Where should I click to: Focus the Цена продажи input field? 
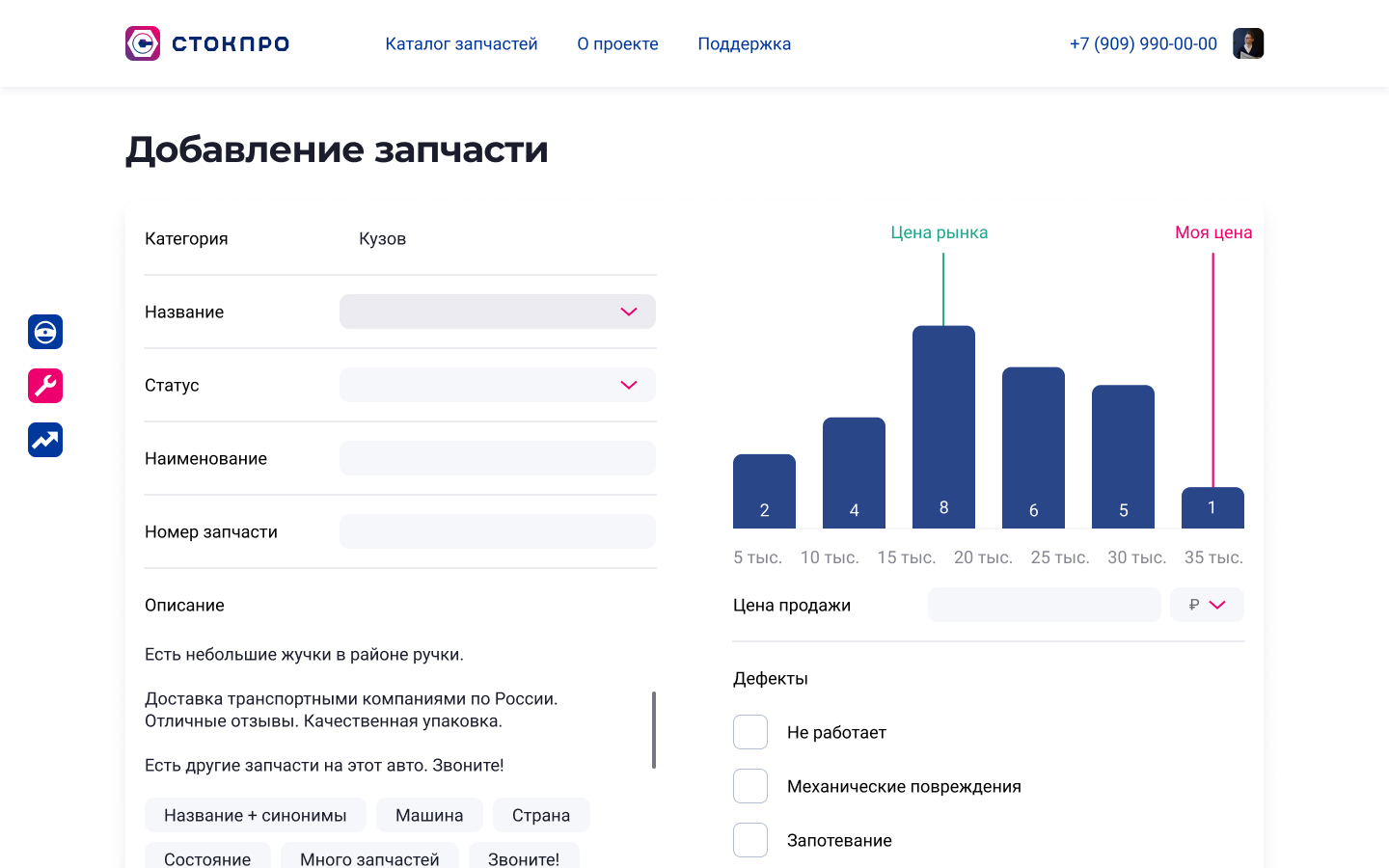1044,605
